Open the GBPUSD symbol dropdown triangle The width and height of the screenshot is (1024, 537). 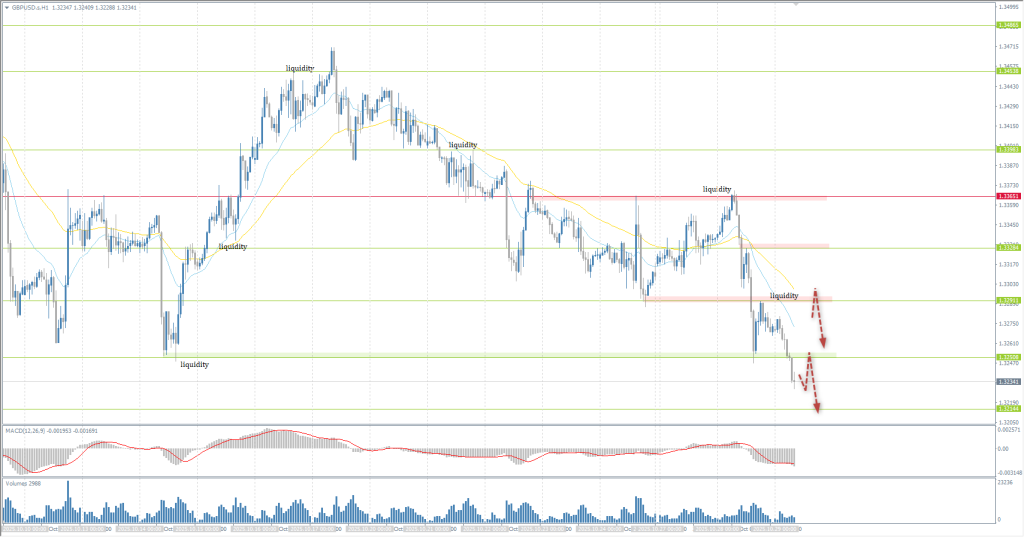tap(6, 6)
